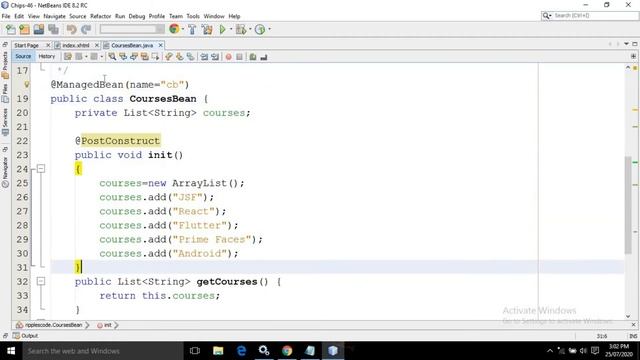Click Shift Line Left icon
This screenshot has width=640, height=360.
[x=204, y=57]
